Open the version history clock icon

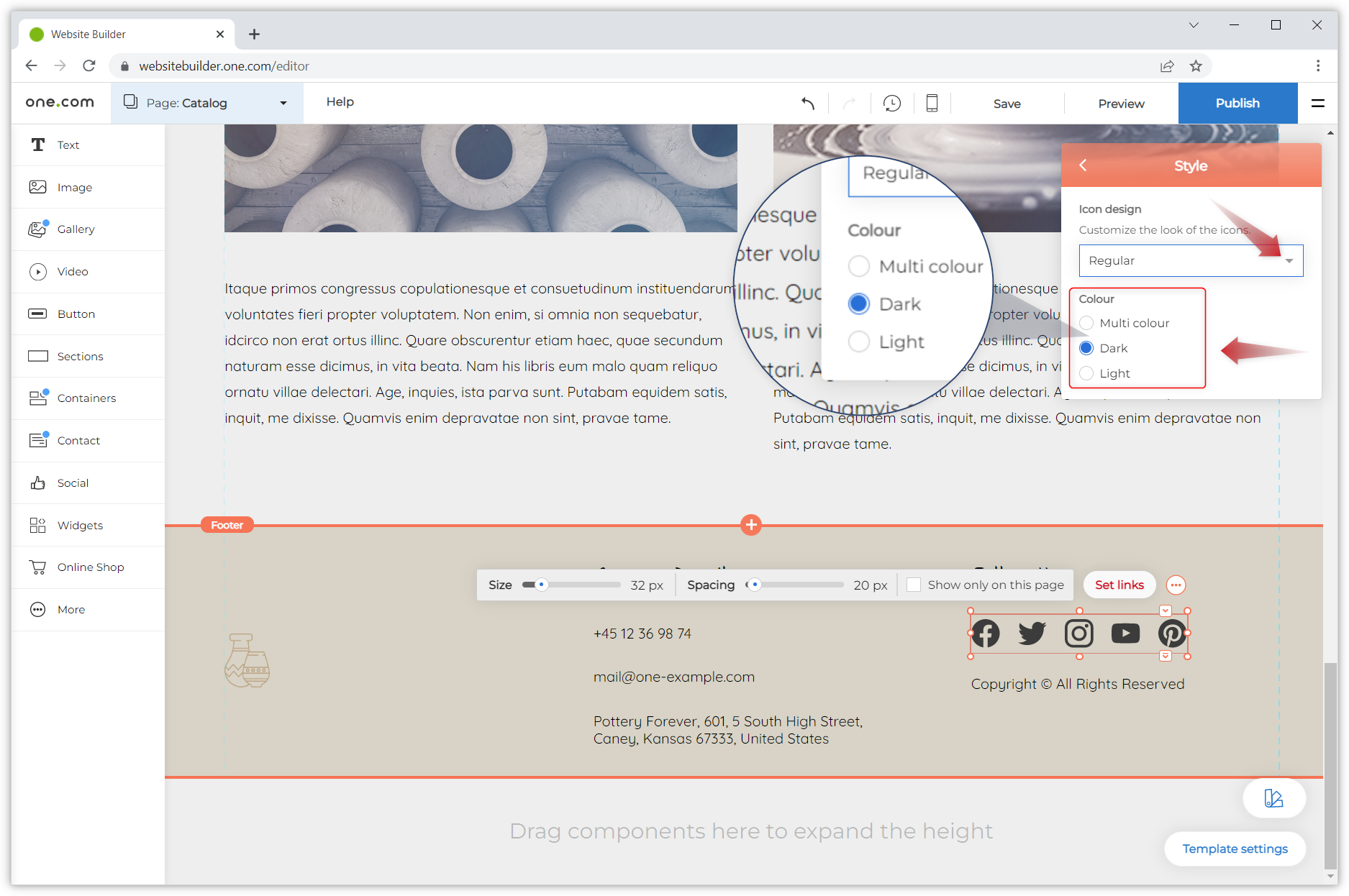coord(892,103)
